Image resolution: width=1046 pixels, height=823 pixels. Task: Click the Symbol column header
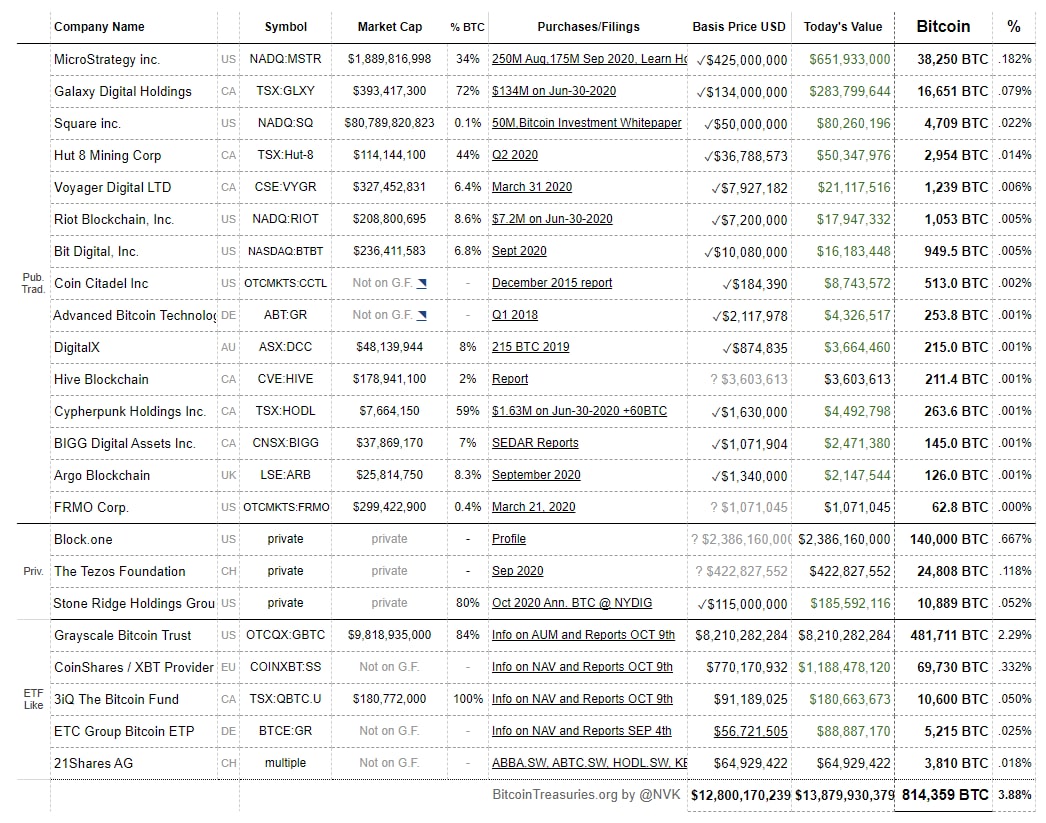point(286,27)
